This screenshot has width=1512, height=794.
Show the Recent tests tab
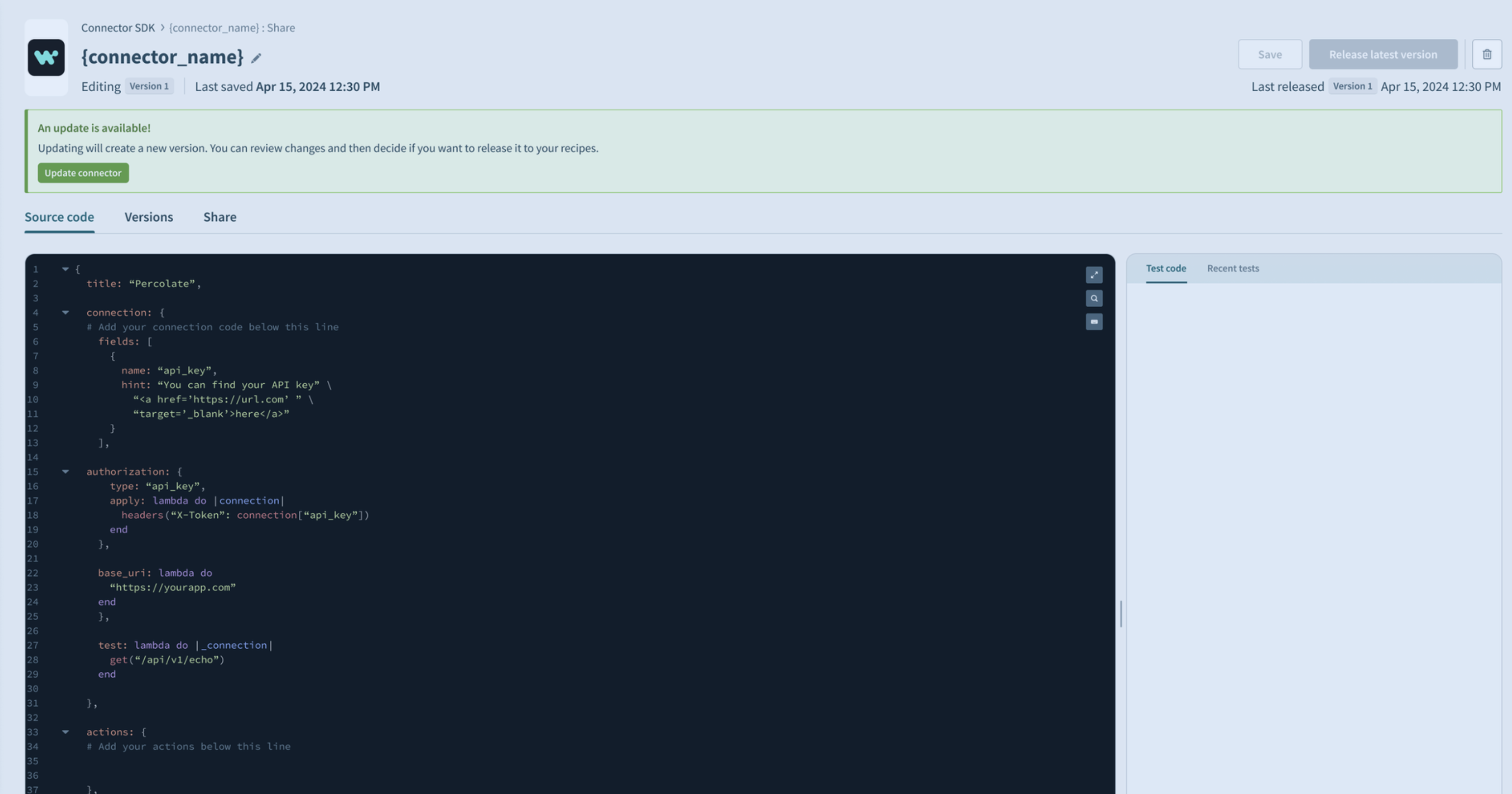(1232, 268)
